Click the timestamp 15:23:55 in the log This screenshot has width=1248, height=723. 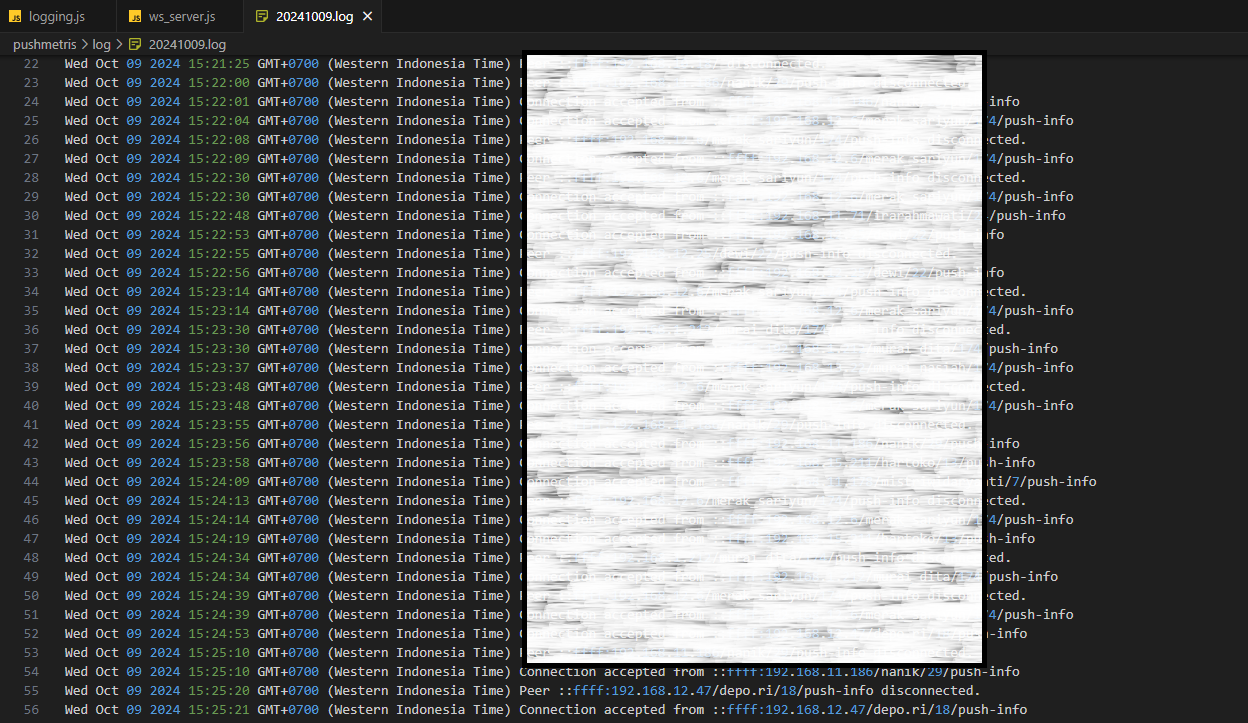(219, 425)
